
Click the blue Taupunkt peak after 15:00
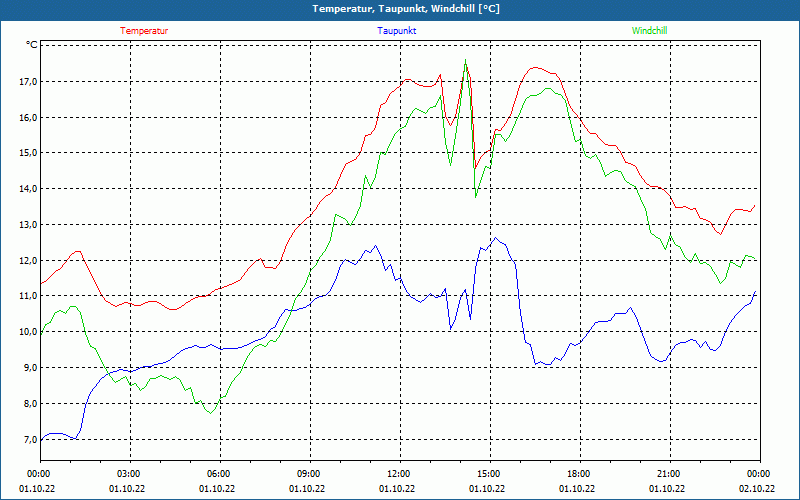coord(495,238)
